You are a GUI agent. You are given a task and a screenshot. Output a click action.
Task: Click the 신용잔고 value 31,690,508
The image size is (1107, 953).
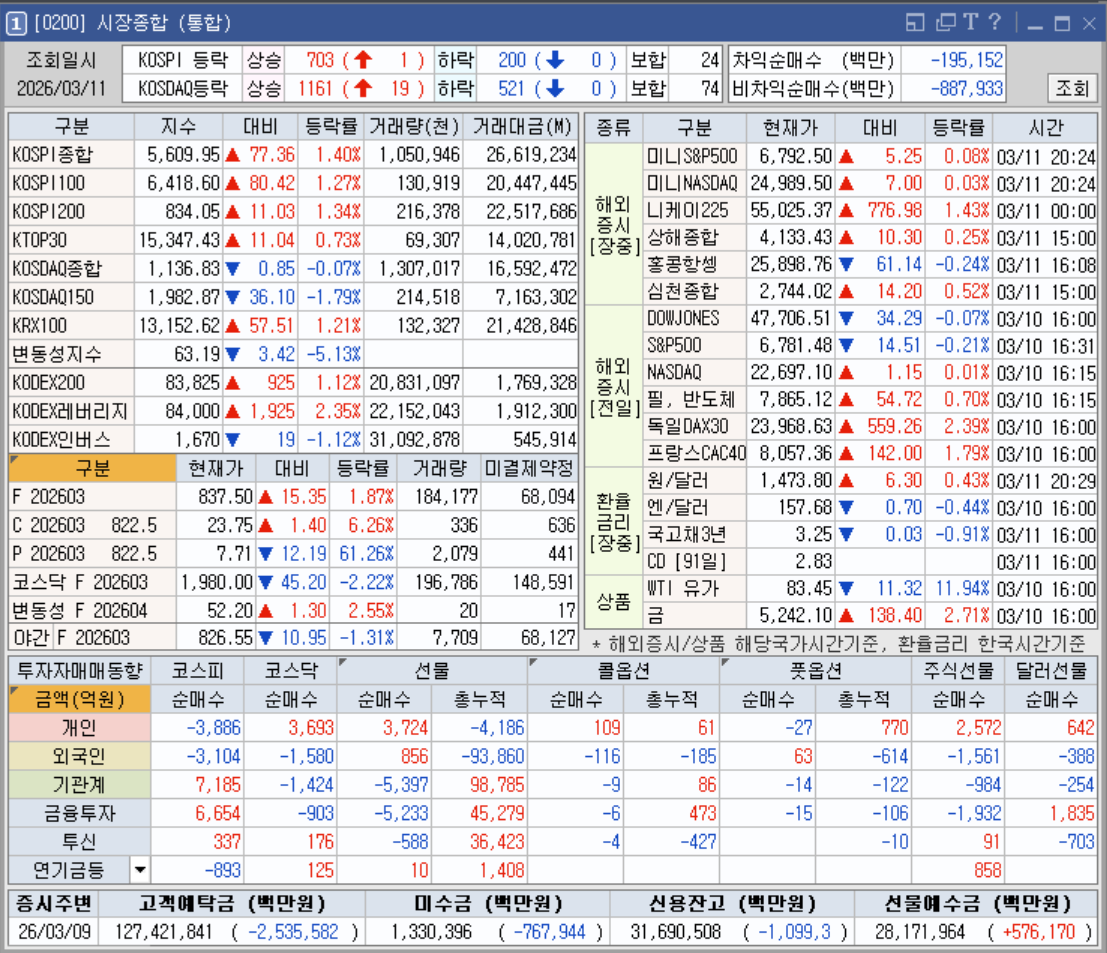point(676,932)
